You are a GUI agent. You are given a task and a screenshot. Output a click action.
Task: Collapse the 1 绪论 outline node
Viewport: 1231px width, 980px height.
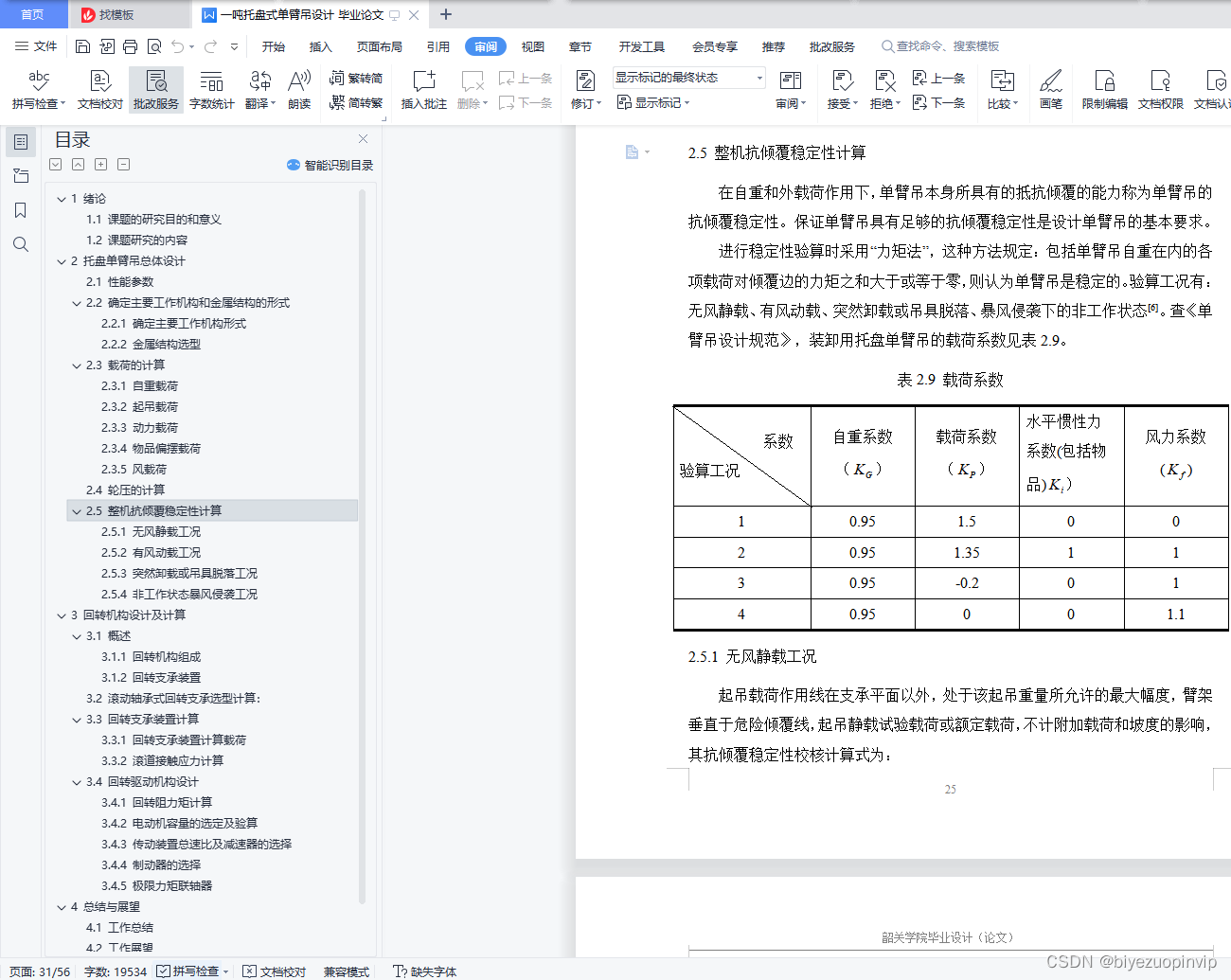tap(62, 199)
